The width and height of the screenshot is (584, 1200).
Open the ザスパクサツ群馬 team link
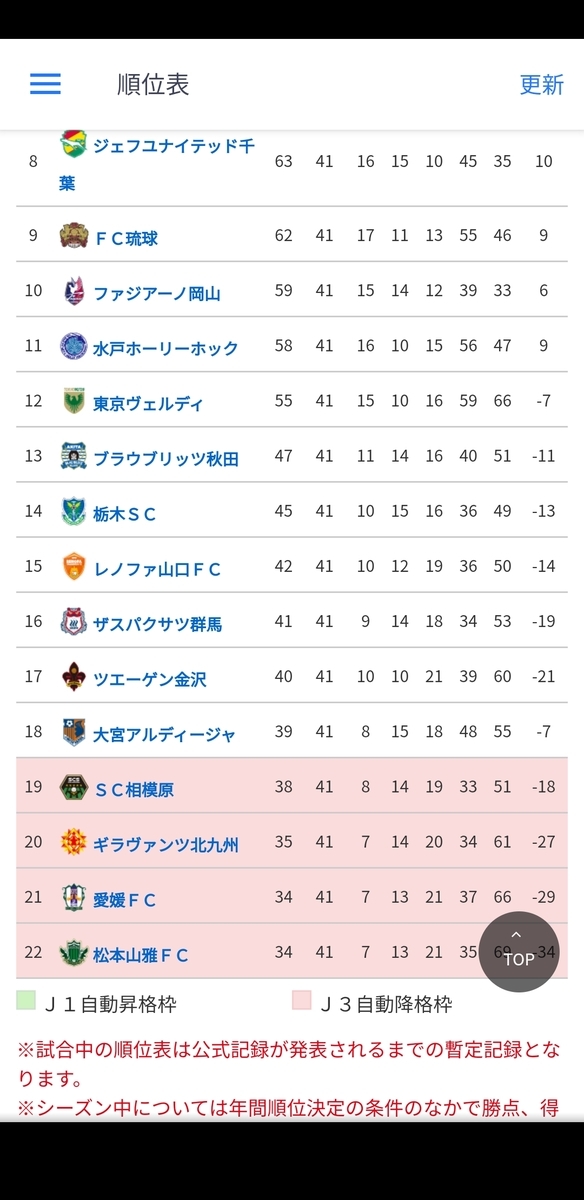coord(158,624)
